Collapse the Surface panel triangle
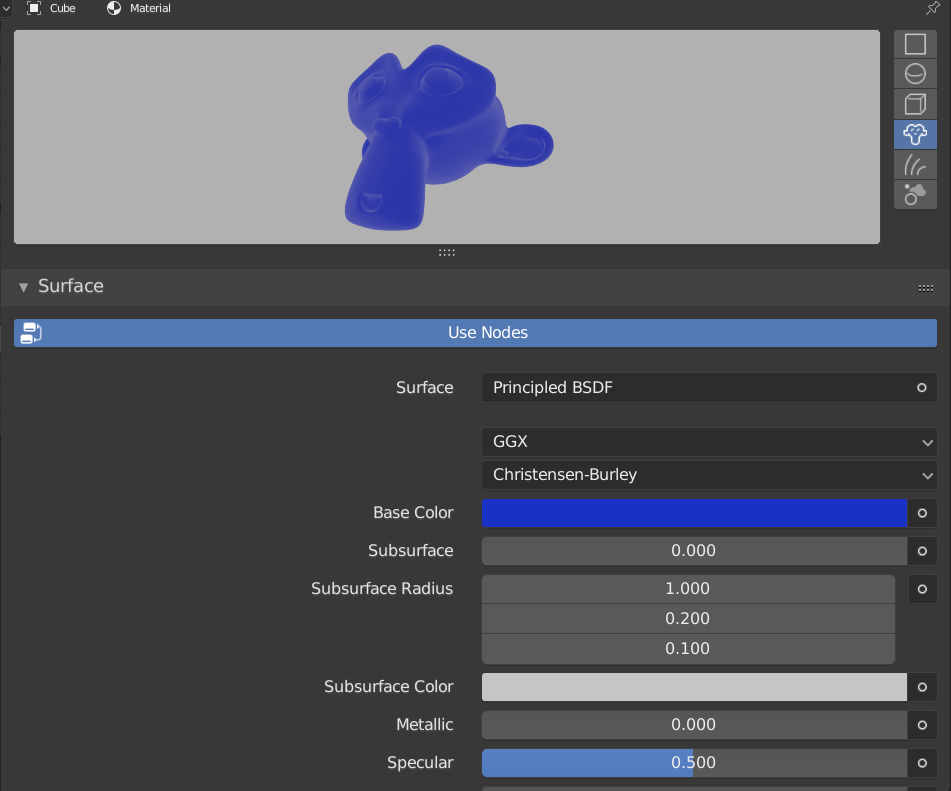951x791 pixels. coord(23,287)
